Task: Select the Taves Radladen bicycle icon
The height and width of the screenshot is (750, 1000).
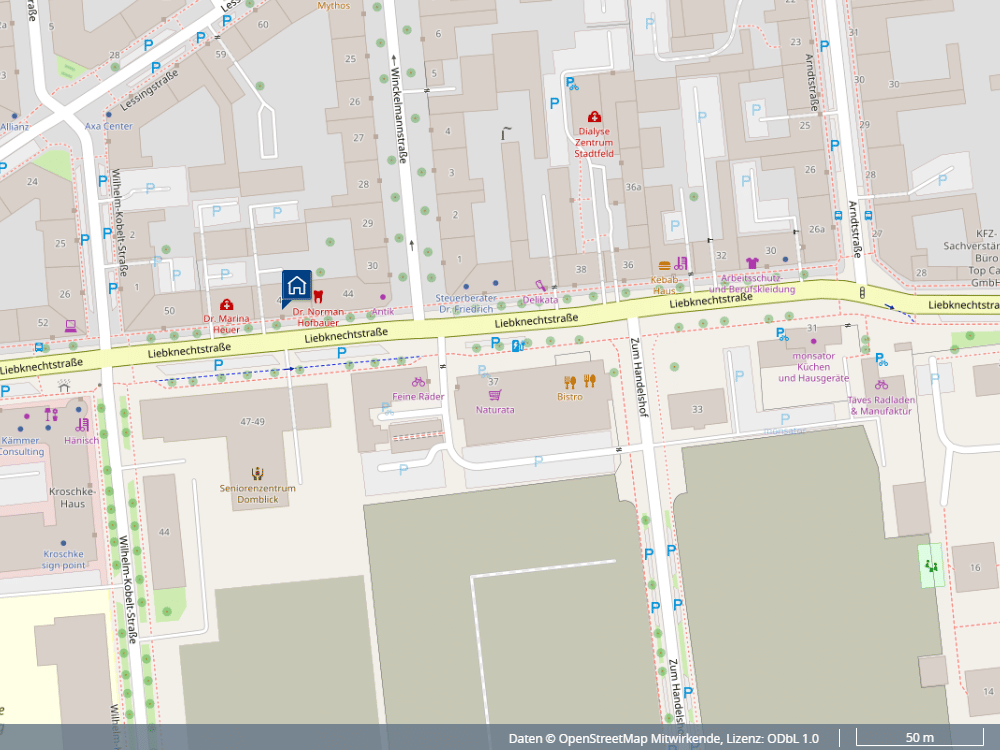Action: click(881, 385)
